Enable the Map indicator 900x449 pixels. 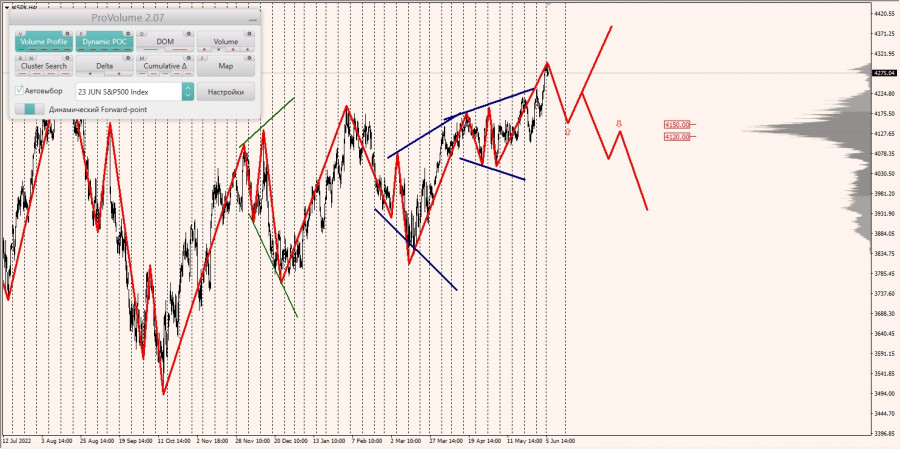point(226,67)
